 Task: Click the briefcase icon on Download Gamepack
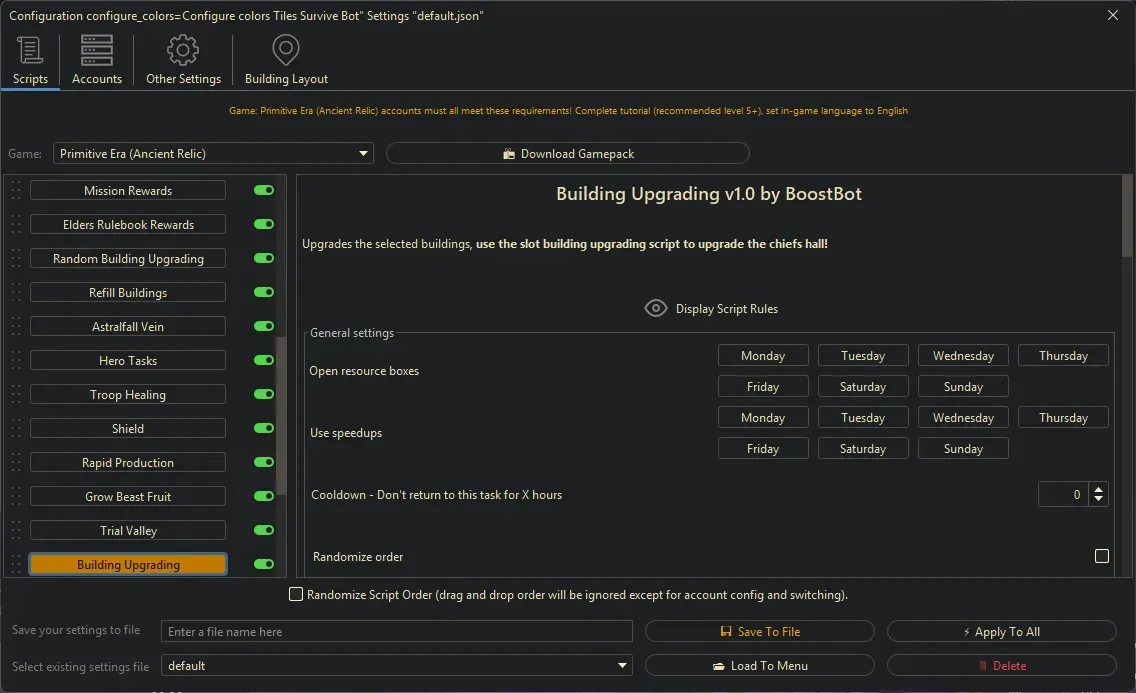pos(509,153)
